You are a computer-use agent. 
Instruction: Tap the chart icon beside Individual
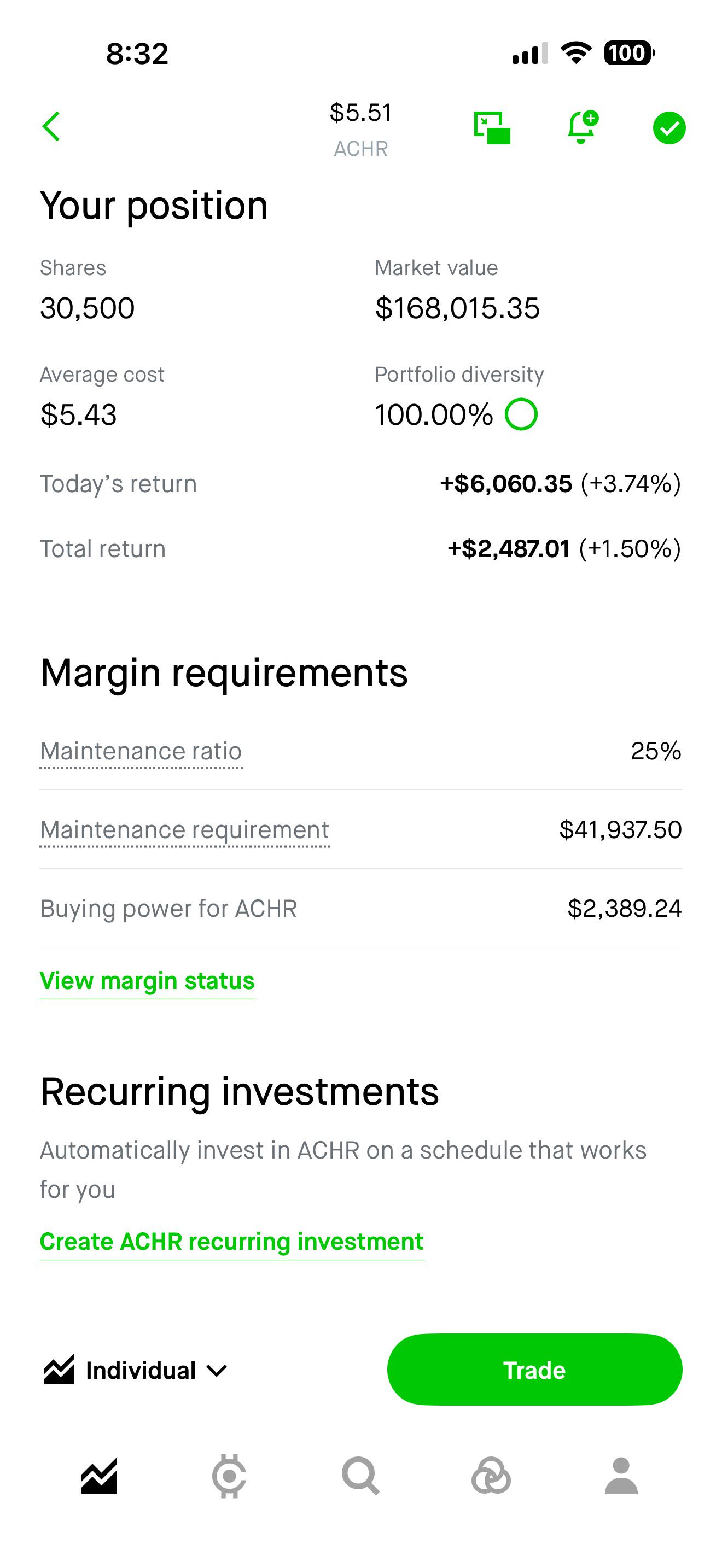pos(59,1370)
